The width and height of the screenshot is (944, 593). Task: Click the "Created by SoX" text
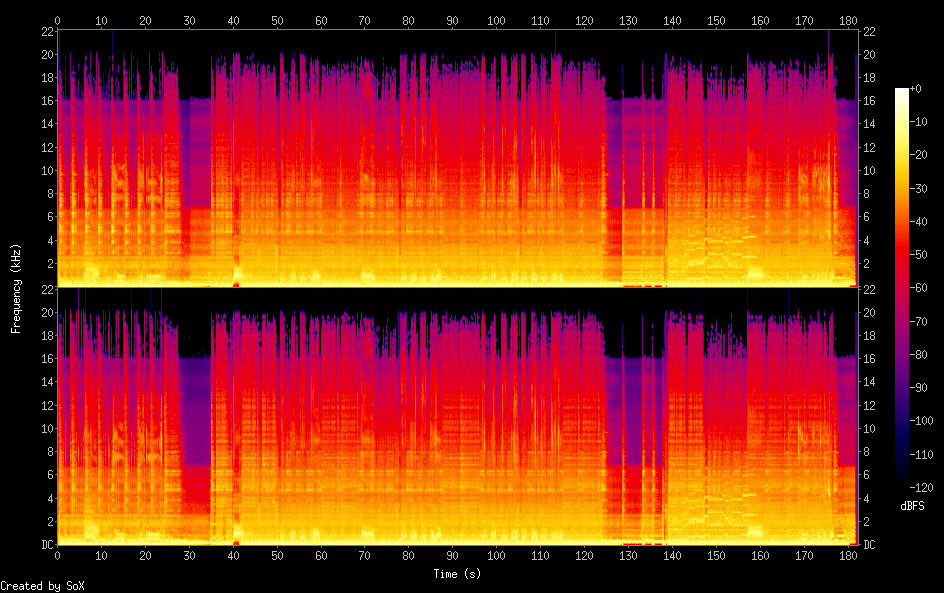click(x=42, y=586)
